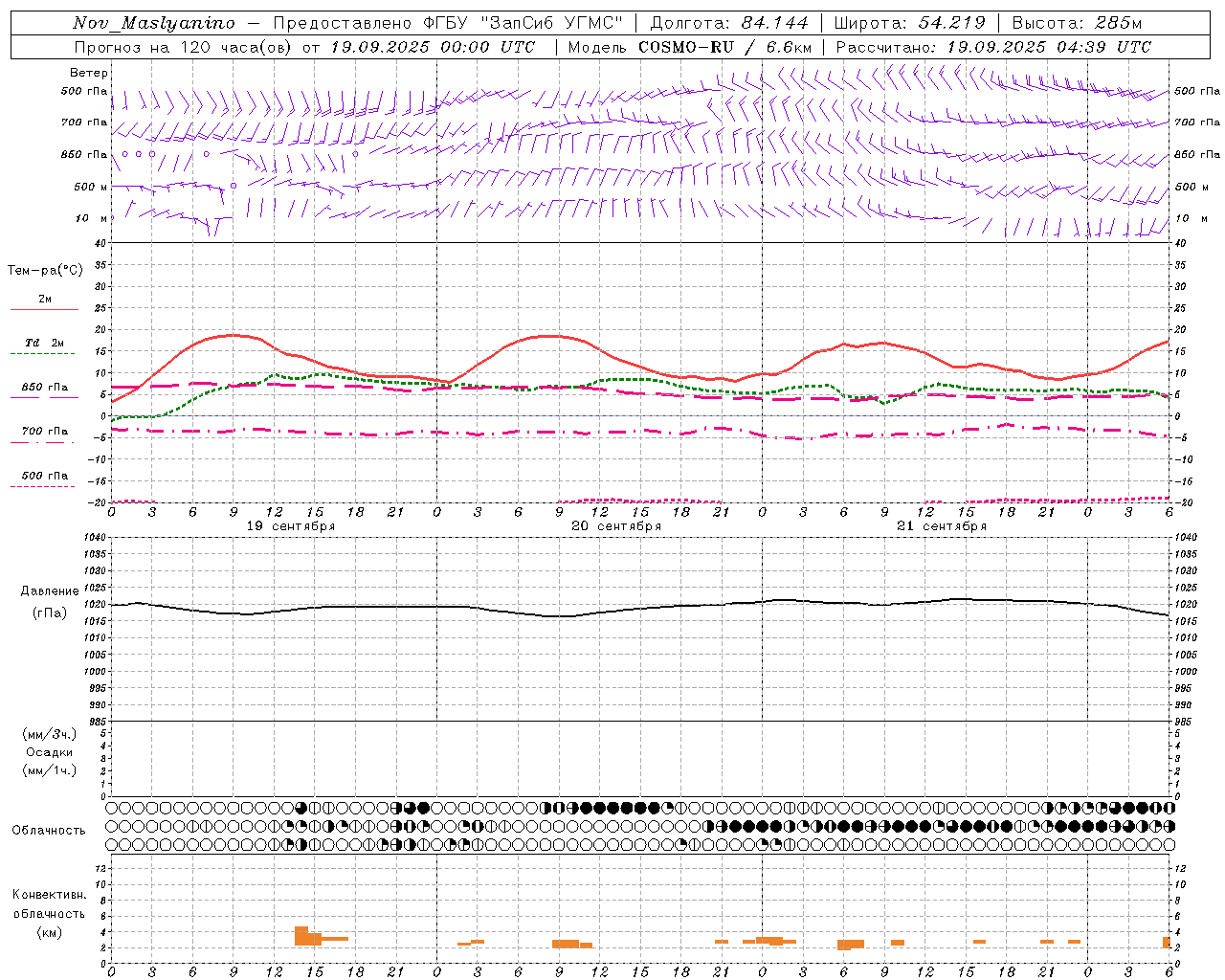1225x980 pixels.
Task: Click the '(гПа)' unit under Давление
Action: 50,612
